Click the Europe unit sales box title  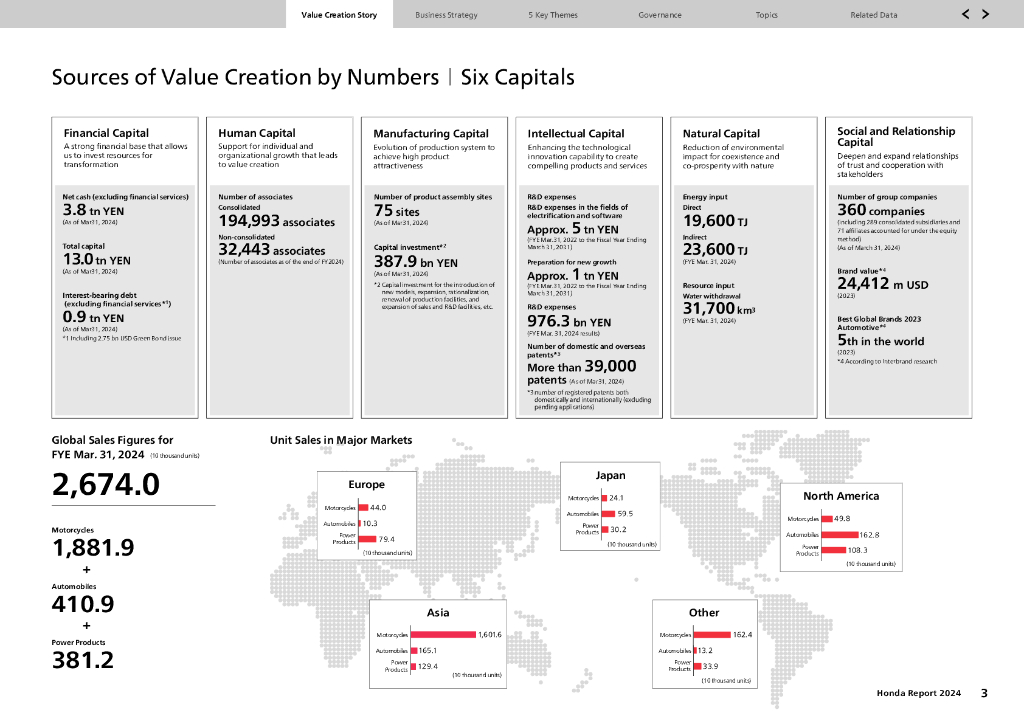(x=367, y=485)
